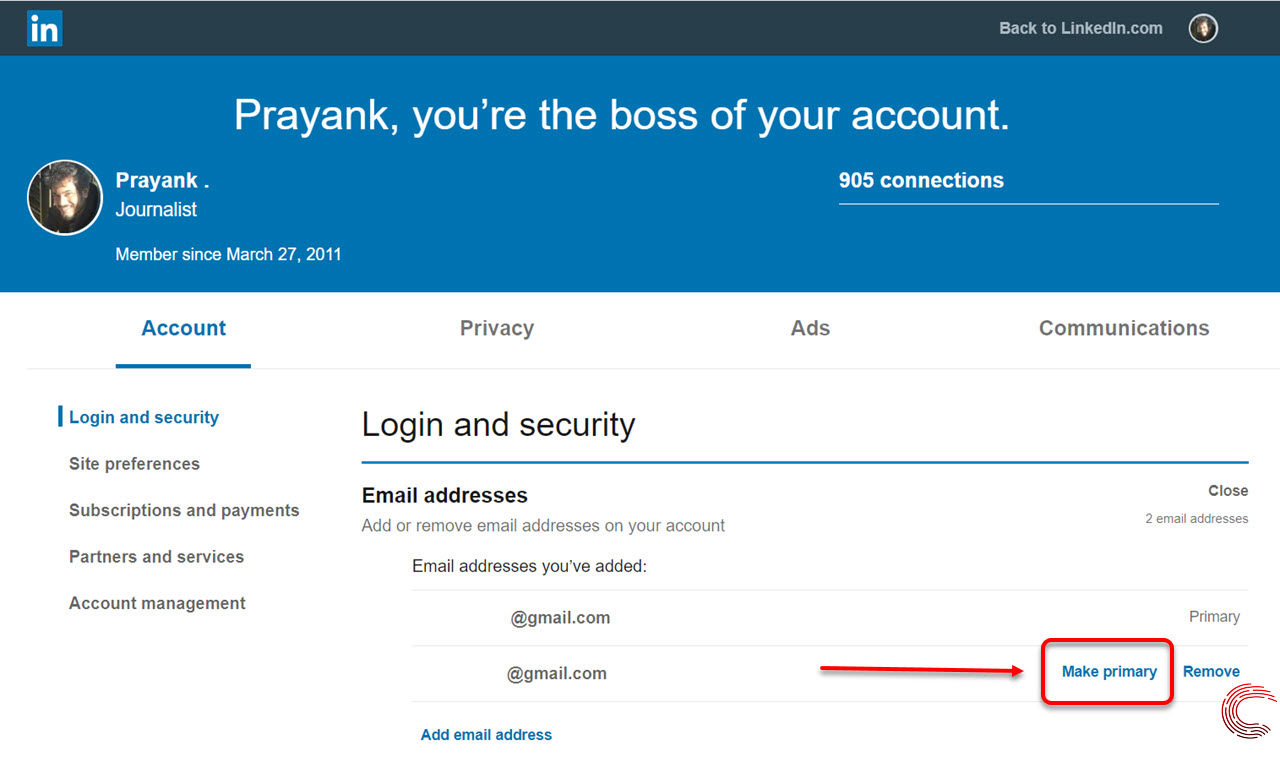Click the Journalist headline text
Screen dimensions: 1280x762
(x=156, y=210)
